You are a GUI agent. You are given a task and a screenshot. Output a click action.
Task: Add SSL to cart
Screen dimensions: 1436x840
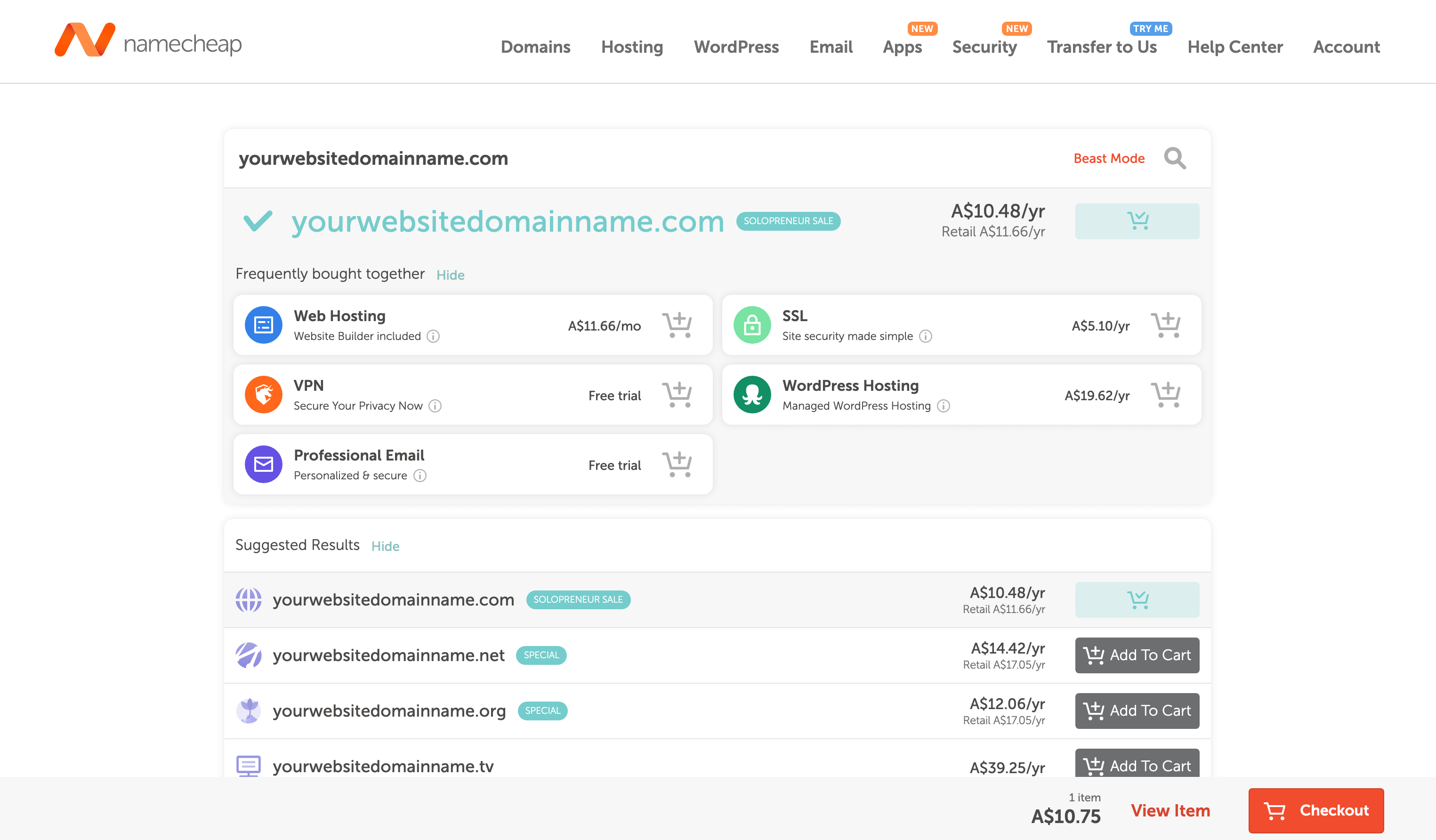coord(1165,325)
